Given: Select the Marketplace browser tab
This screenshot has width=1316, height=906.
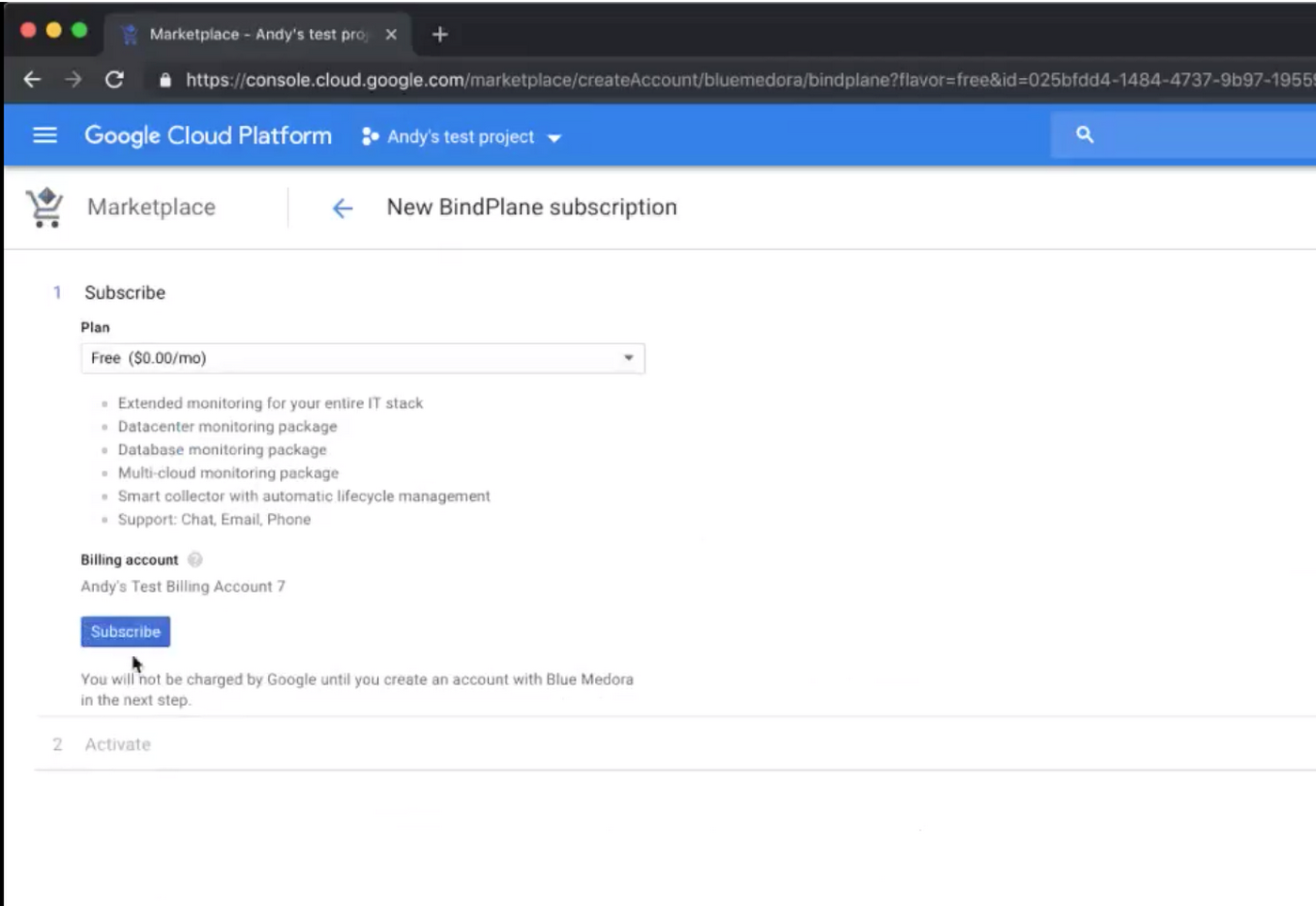Looking at the screenshot, I should [258, 34].
